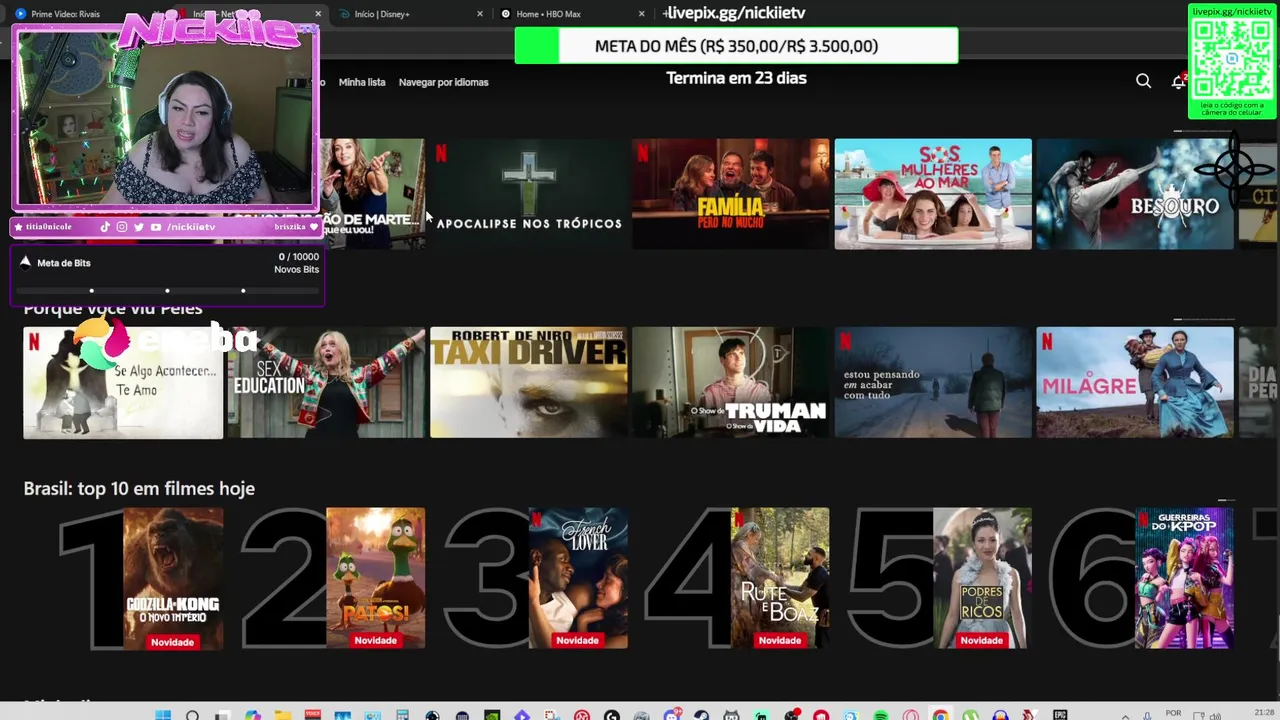This screenshot has height=720, width=1280.
Task: Open Spotify from the taskbar
Action: click(x=881, y=715)
